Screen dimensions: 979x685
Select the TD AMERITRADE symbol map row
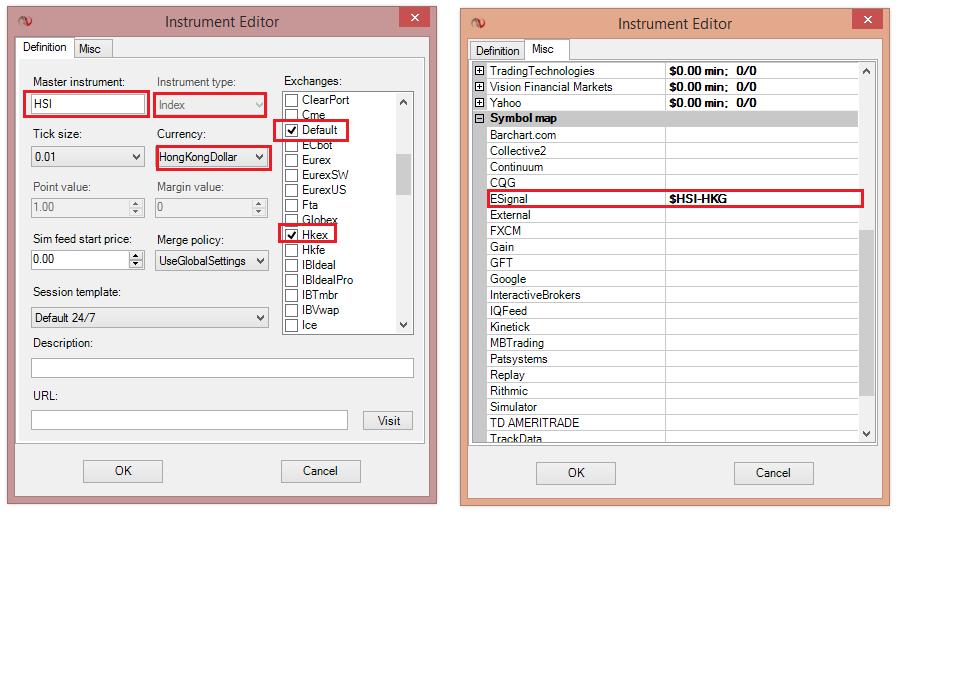pyautogui.click(x=672, y=423)
